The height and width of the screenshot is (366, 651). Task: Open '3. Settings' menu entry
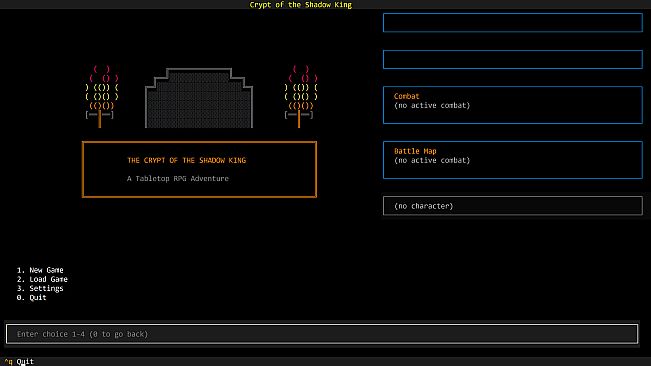[40, 288]
